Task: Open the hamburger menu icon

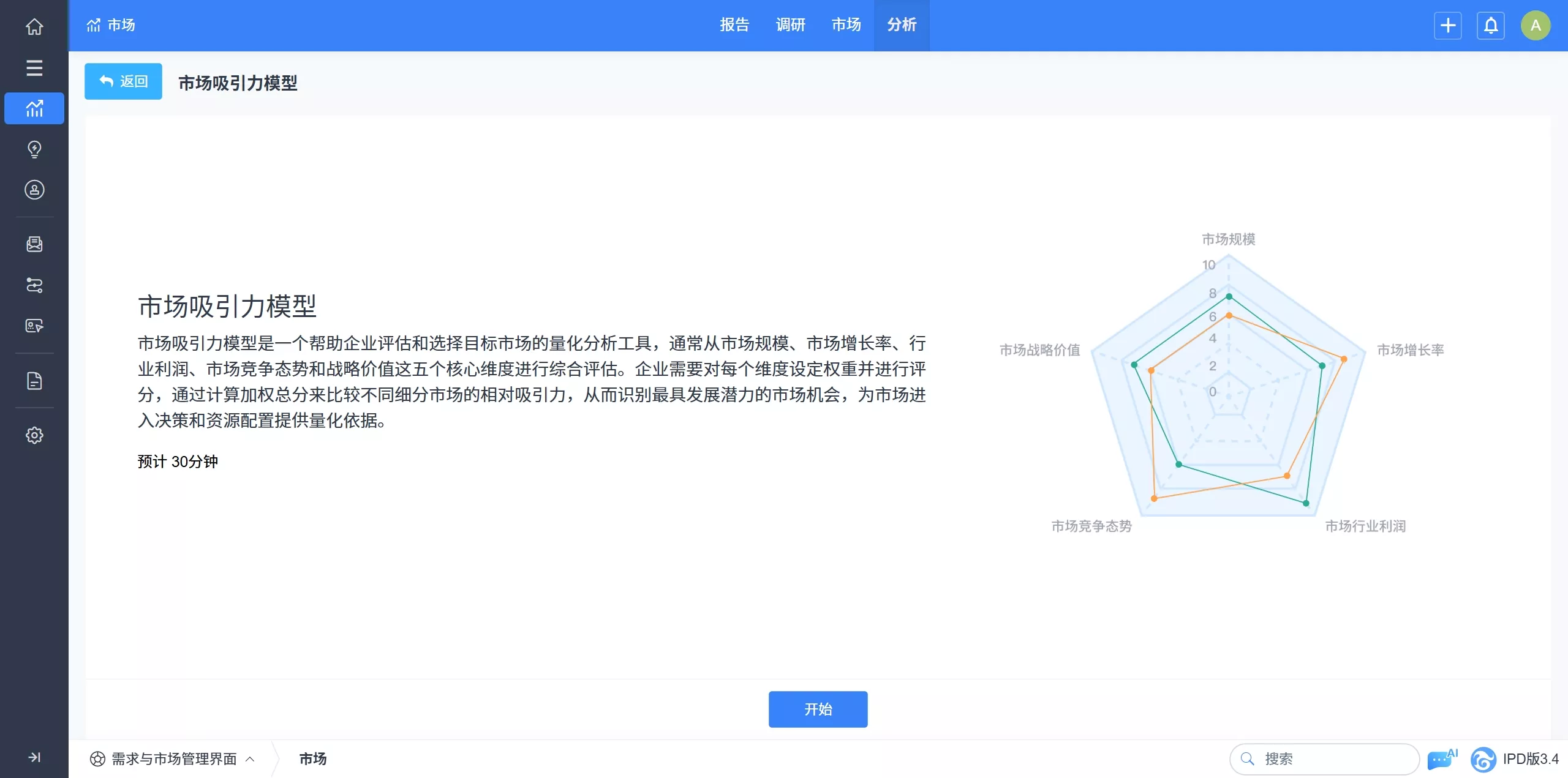Action: point(34,68)
